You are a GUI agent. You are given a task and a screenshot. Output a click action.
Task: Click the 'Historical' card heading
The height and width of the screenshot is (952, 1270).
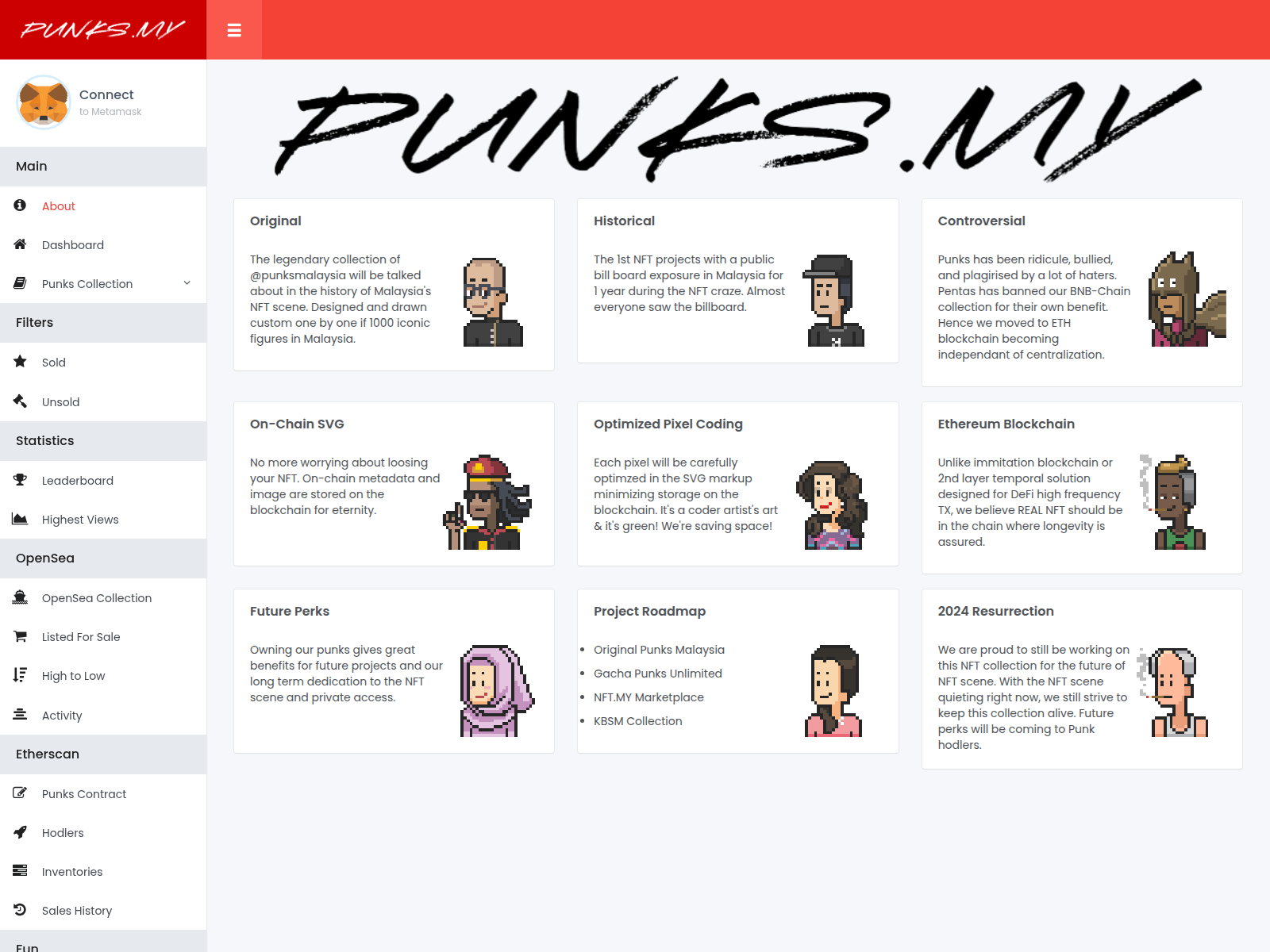(624, 221)
